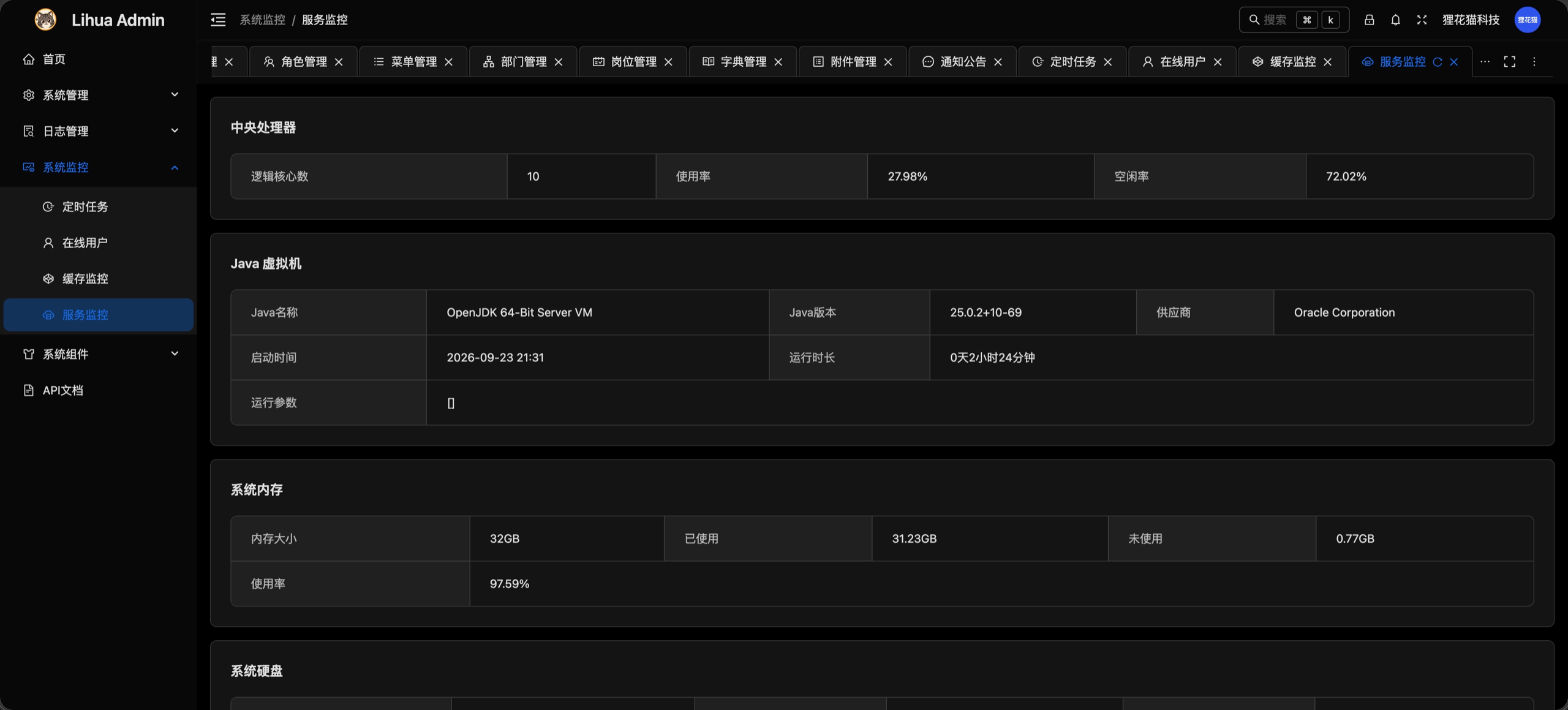1568x710 pixels.
Task: Open the tab overflow ellipsis menu
Action: point(1485,62)
